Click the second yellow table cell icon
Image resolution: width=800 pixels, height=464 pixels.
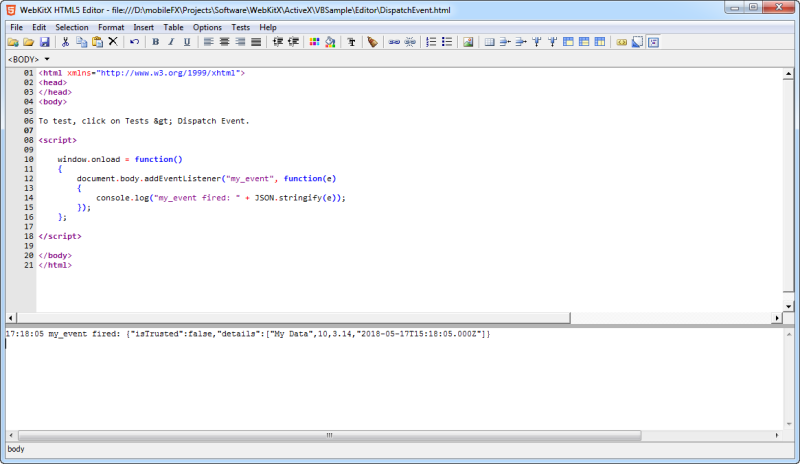point(584,42)
